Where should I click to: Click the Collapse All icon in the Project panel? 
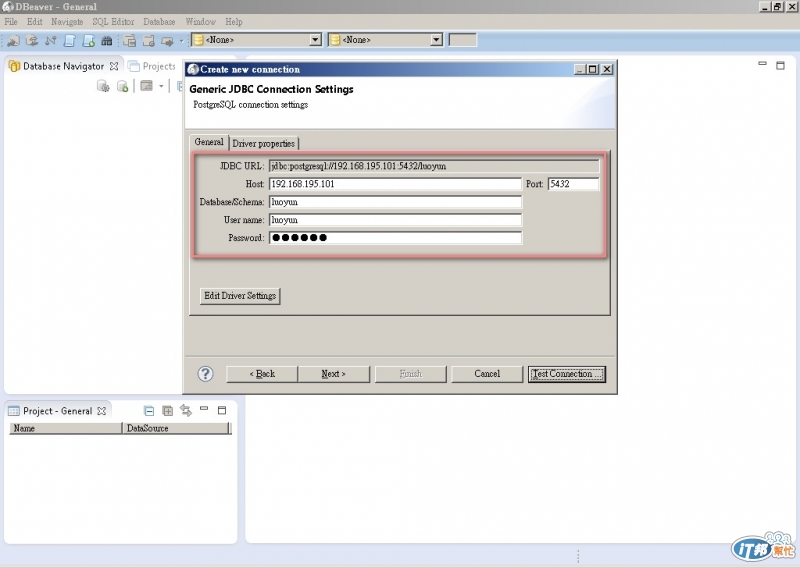(149, 411)
